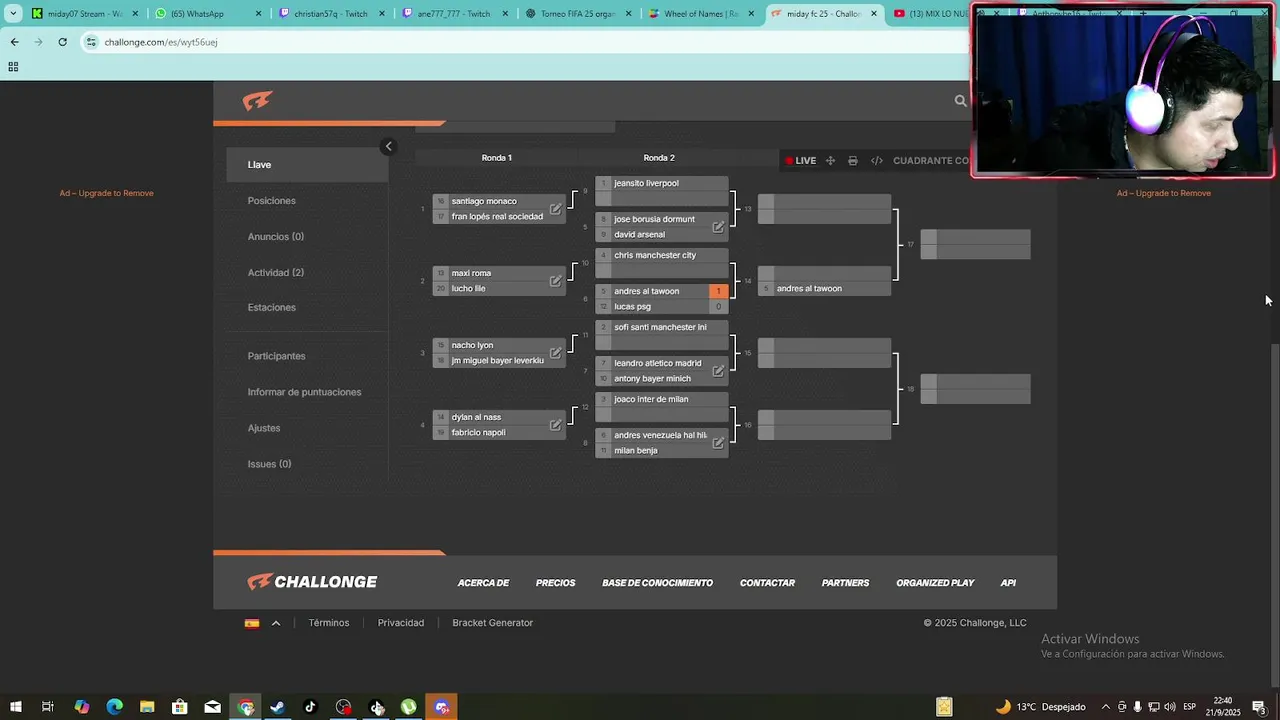
Task: Open Ajustes in the sidebar
Action: [x=264, y=428]
